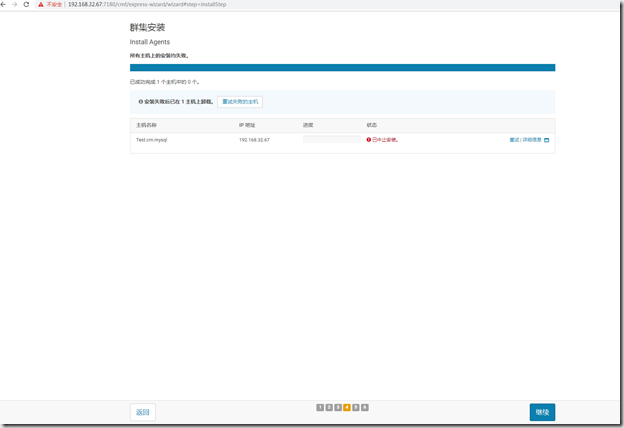
Task: Click the Install Agents heading
Action: coord(150,42)
